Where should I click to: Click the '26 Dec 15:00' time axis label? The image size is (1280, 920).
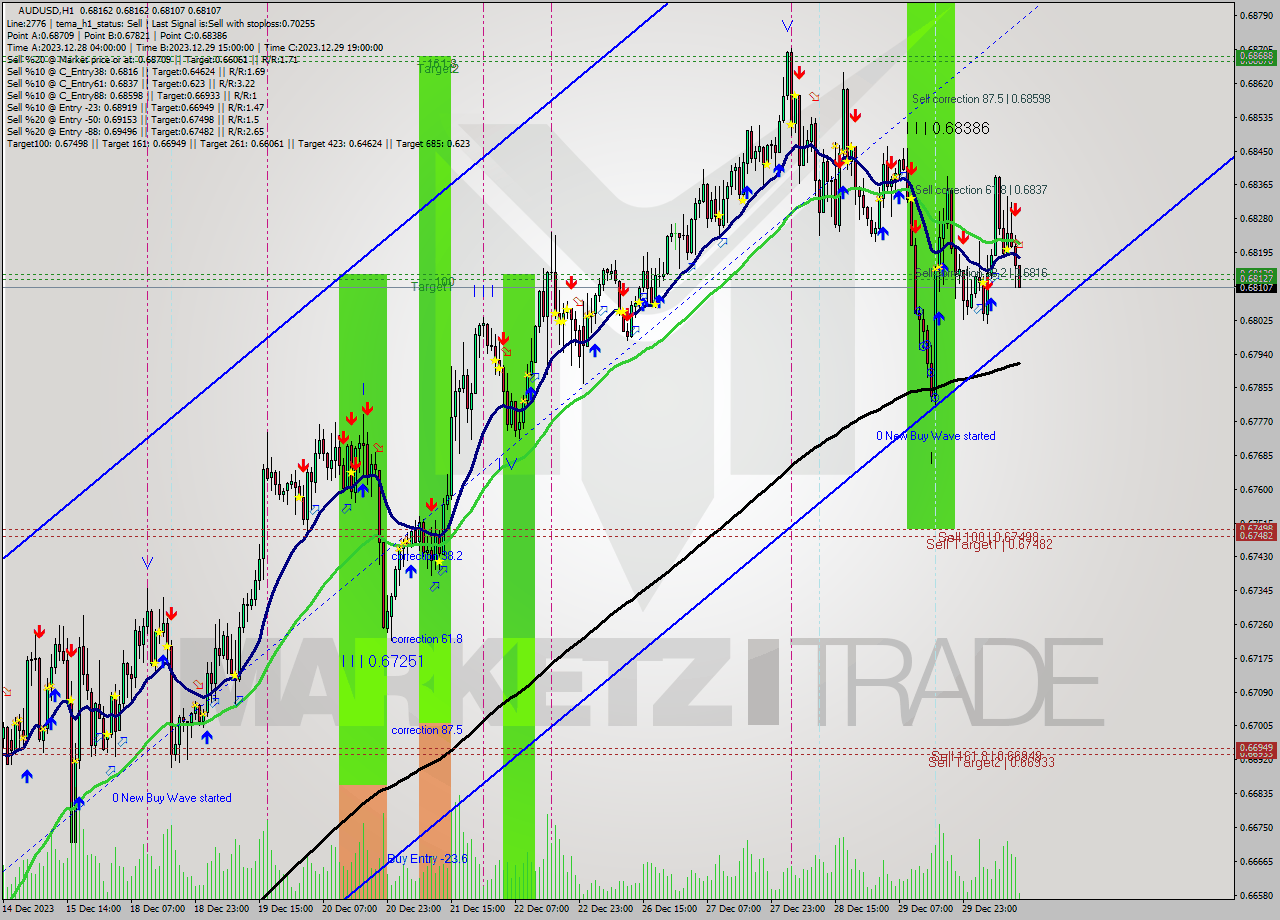(670, 909)
